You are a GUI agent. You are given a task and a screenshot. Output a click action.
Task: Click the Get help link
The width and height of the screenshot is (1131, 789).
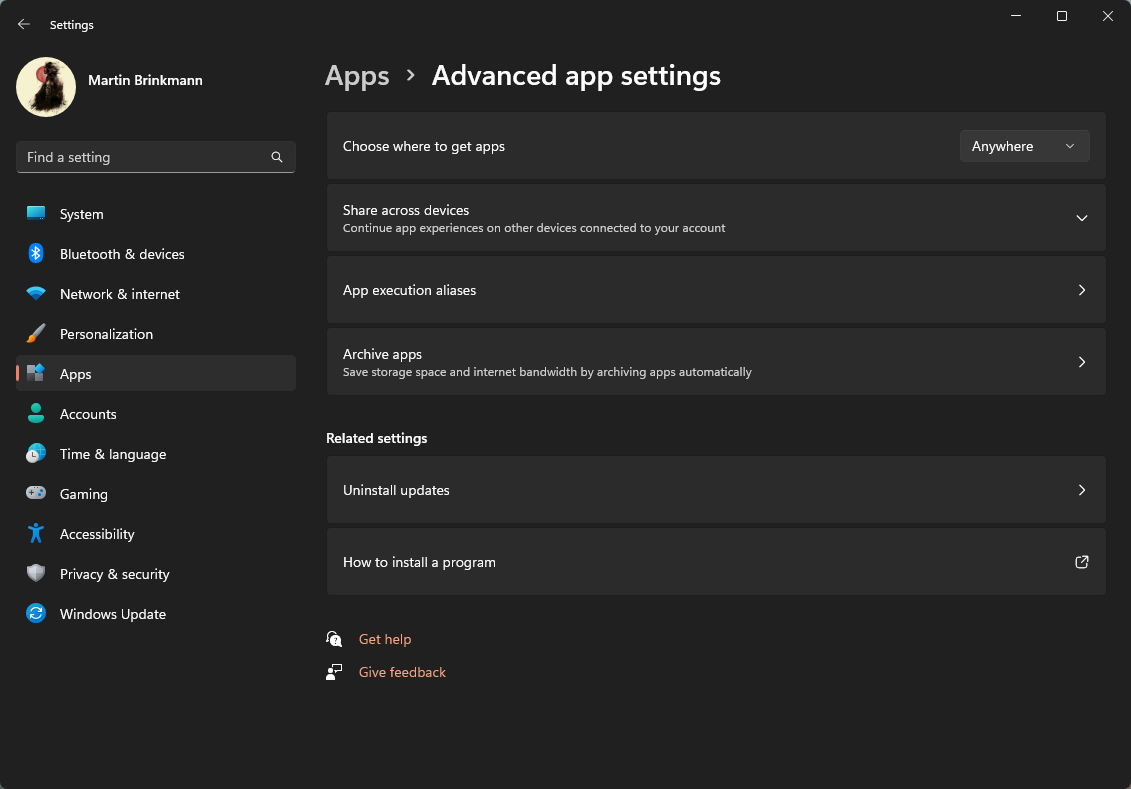pos(385,639)
